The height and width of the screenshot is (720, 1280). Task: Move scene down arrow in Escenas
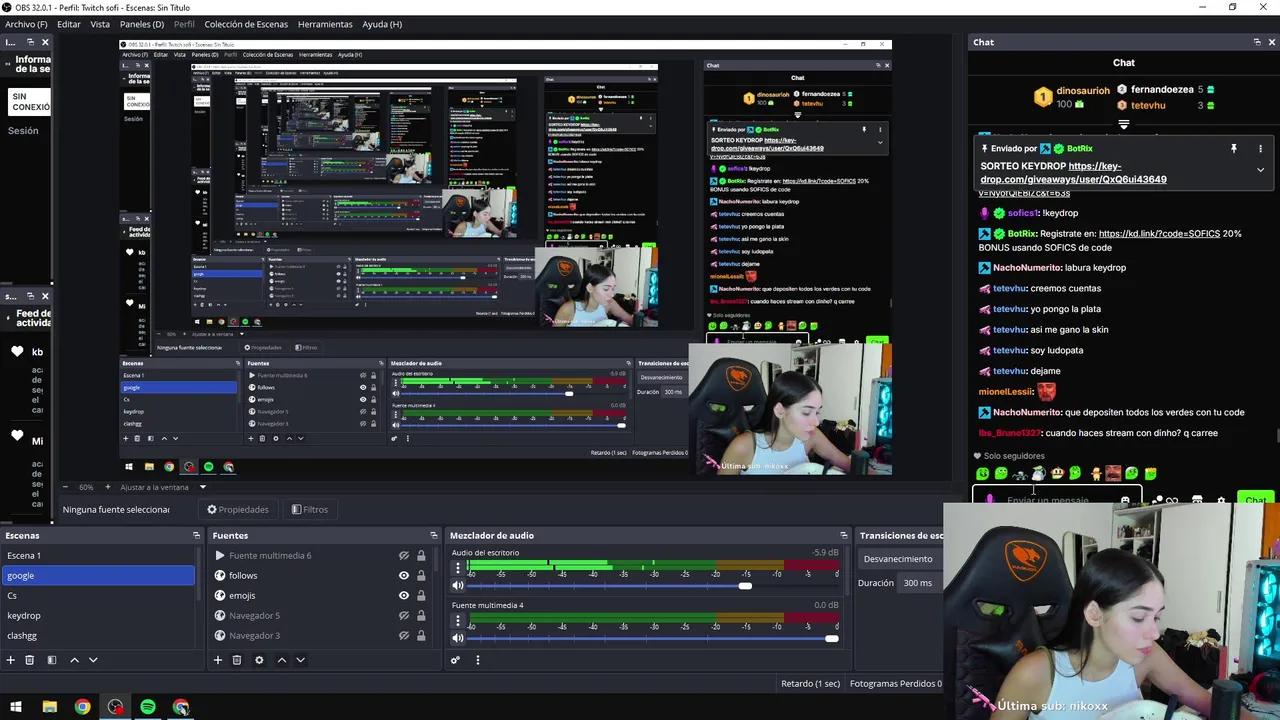point(93,660)
